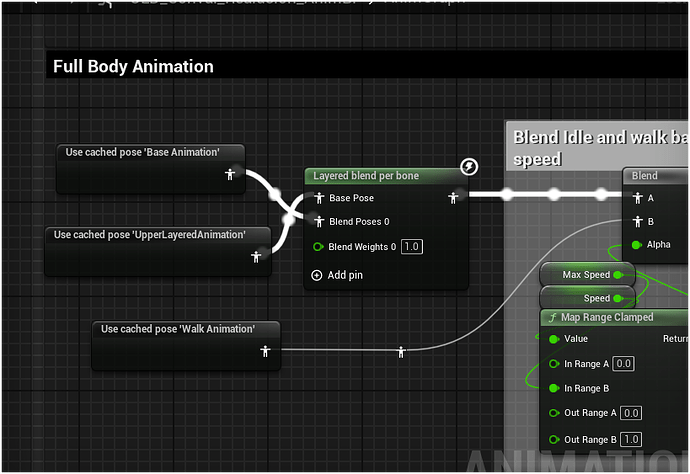This screenshot has width=690, height=474.
Task: Click the fast path lightning icon
Action: [x=469, y=167]
